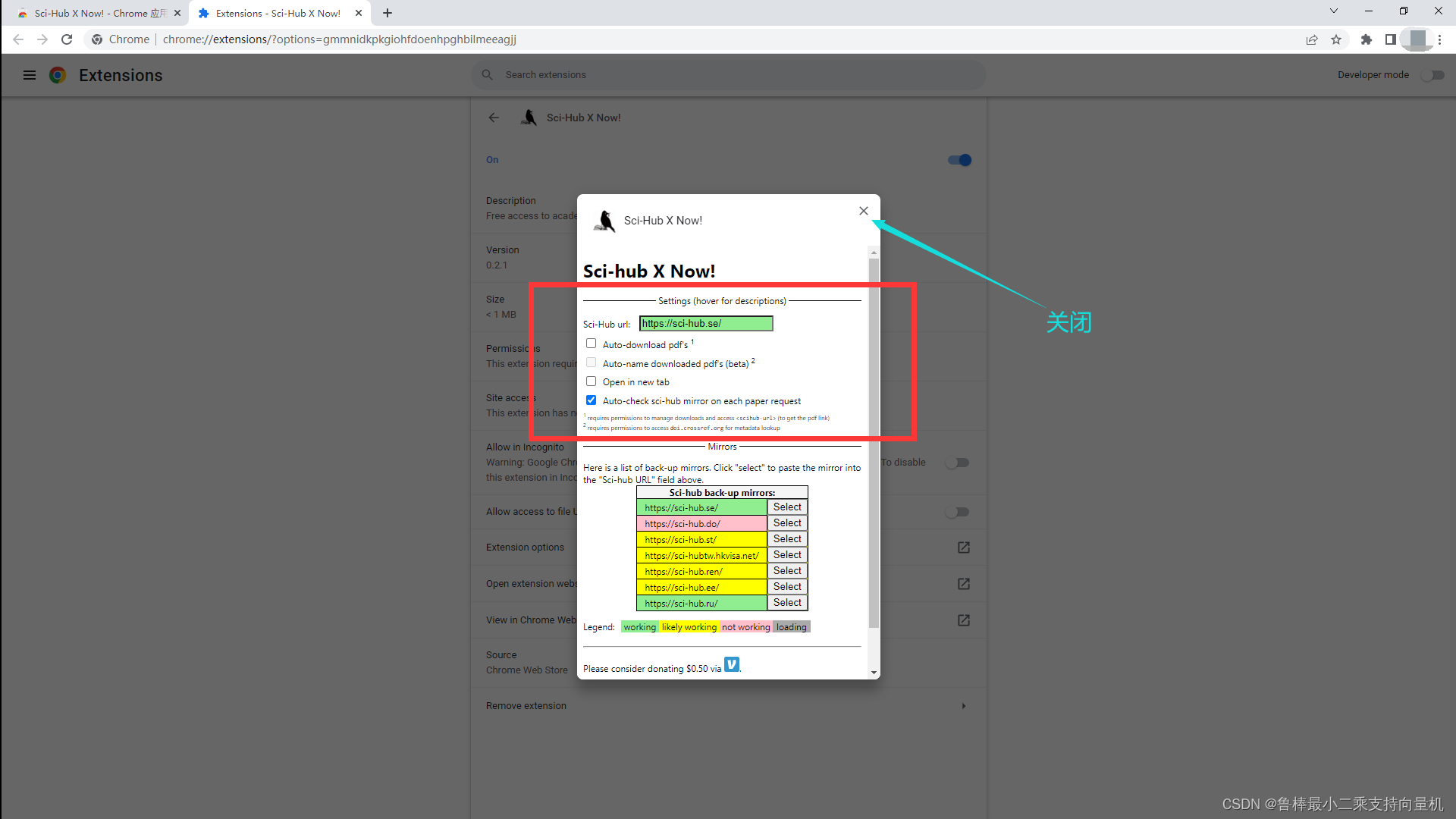Click the raven icon on the extension details page
Image resolution: width=1456 pixels, height=819 pixels.
click(x=529, y=118)
